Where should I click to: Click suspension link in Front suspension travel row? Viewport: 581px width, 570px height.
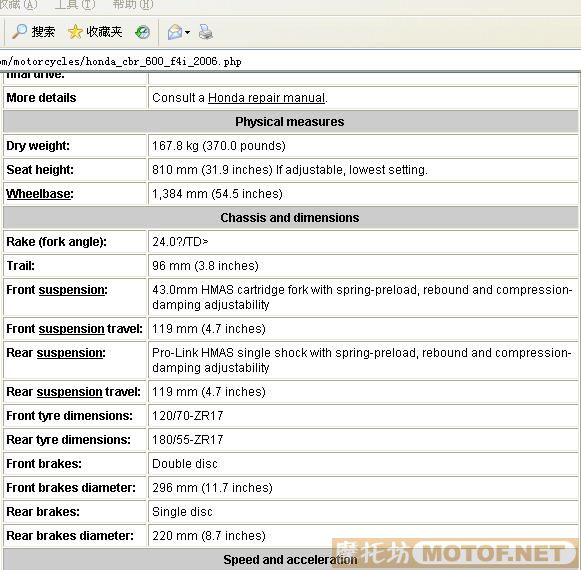[72, 329]
